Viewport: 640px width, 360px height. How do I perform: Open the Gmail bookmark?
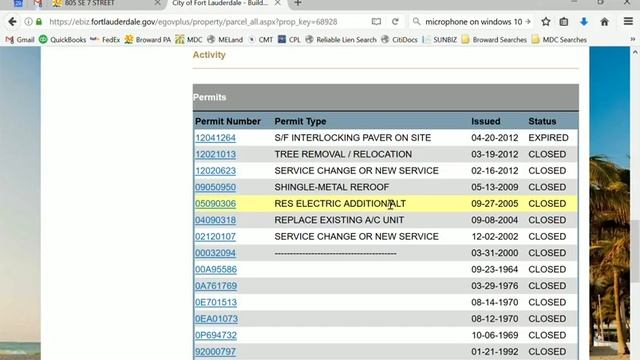click(20, 40)
